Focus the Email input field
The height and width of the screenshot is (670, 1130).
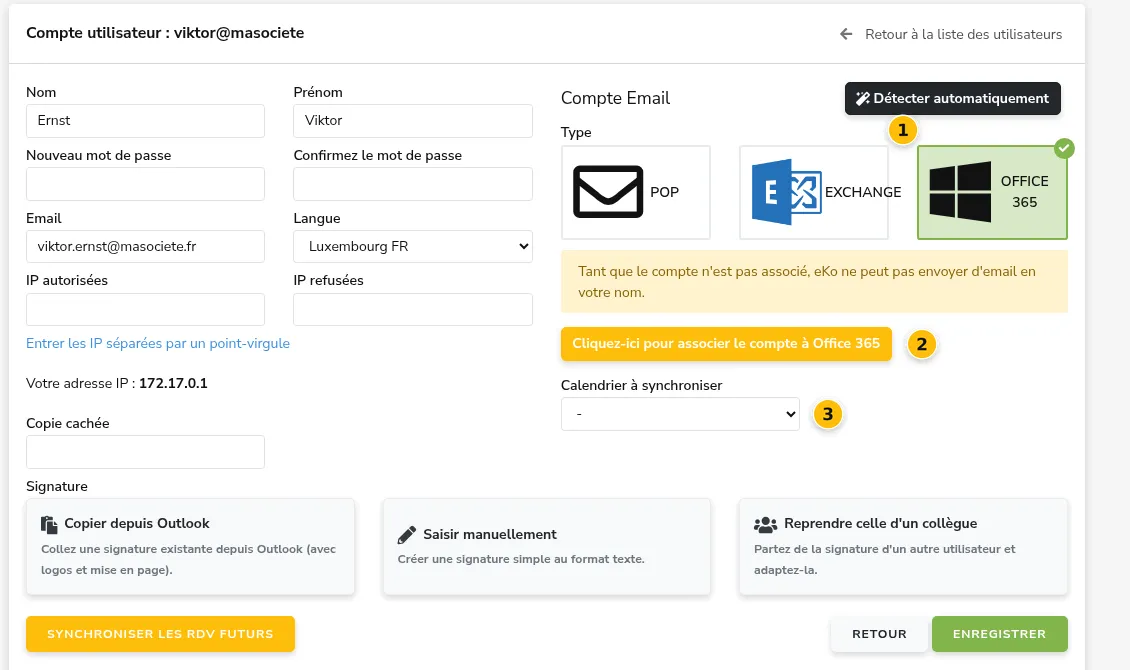click(x=146, y=246)
